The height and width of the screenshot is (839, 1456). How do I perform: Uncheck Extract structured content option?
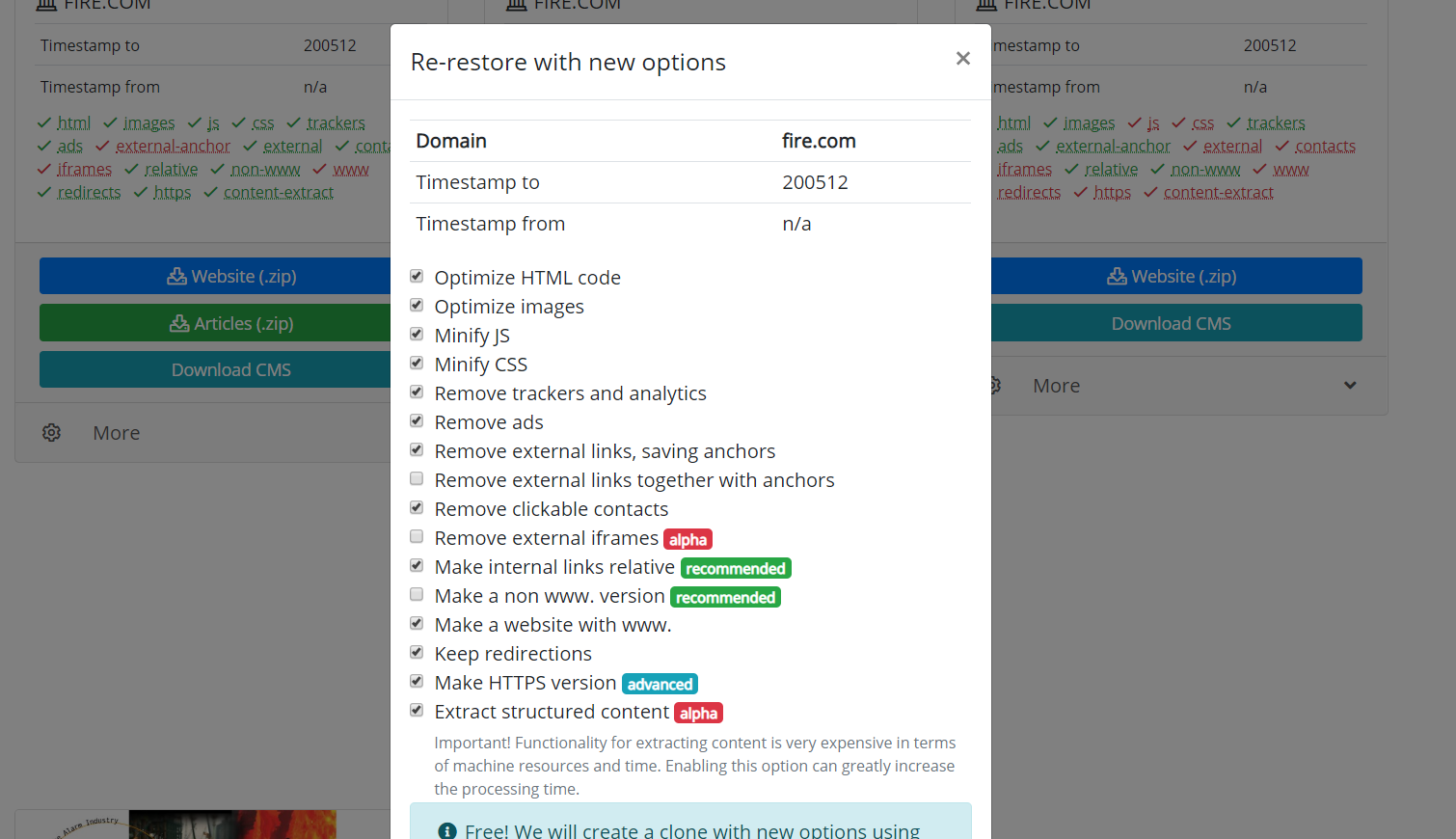point(417,711)
